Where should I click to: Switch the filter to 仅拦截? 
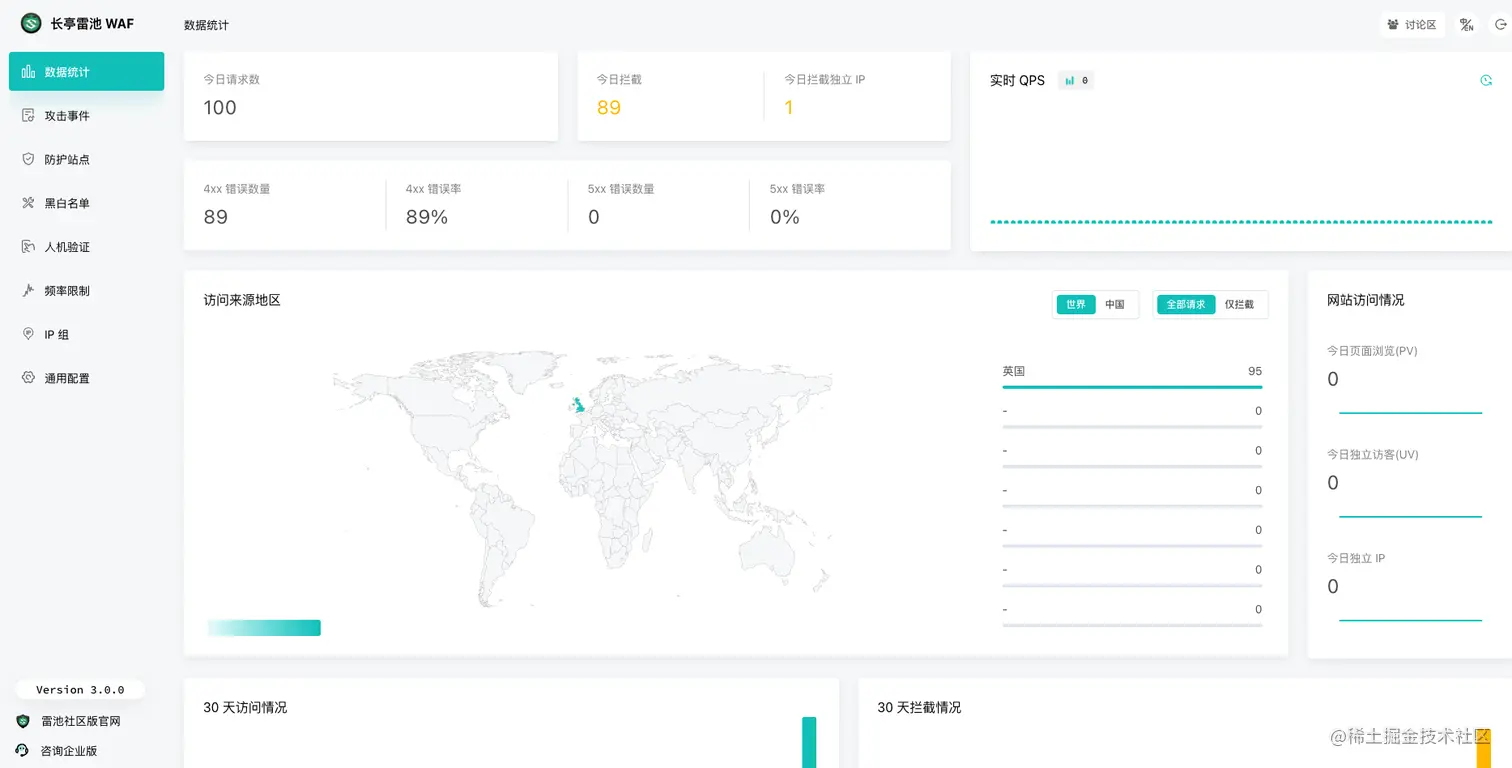(1239, 304)
